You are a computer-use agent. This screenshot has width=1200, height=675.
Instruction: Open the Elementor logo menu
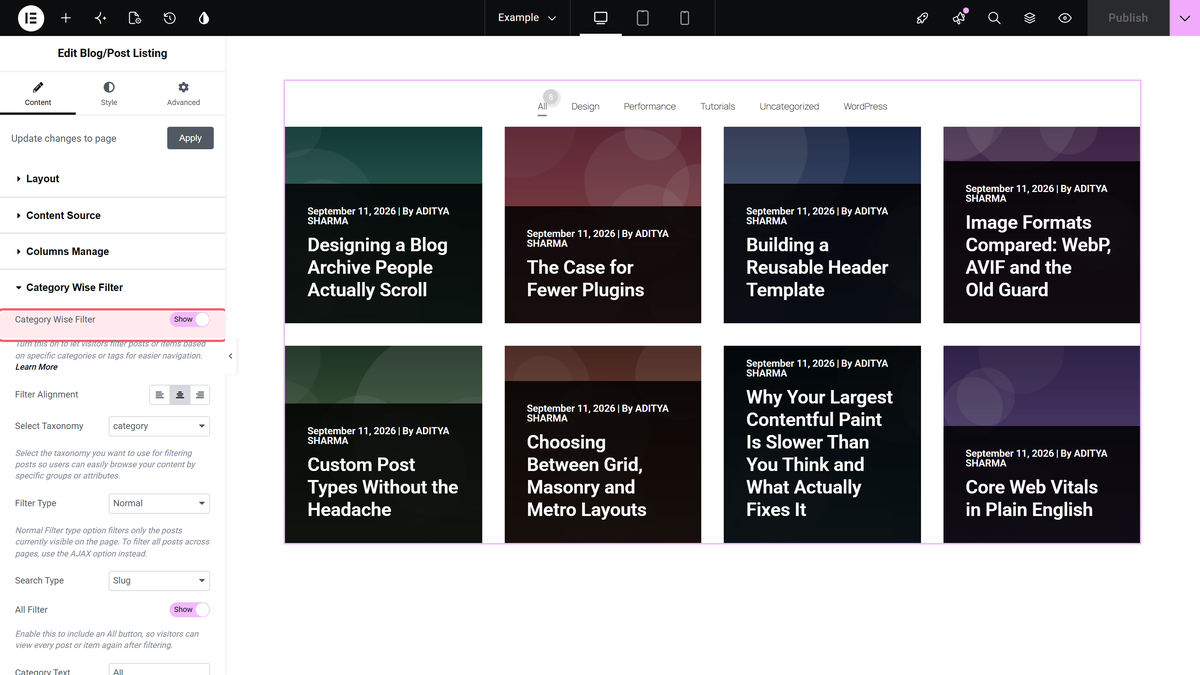[30, 18]
